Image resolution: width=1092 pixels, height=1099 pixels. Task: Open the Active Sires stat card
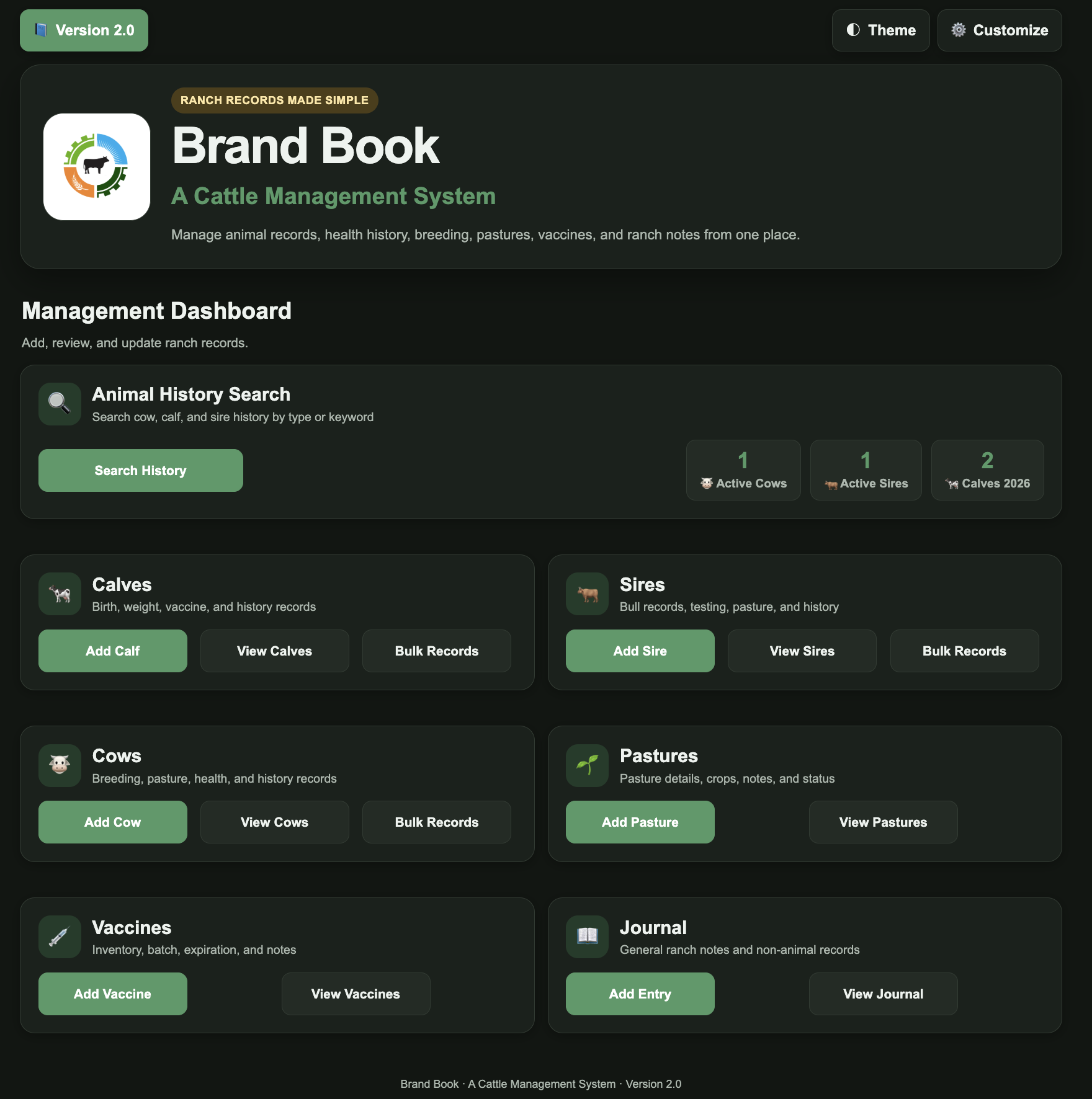click(866, 470)
